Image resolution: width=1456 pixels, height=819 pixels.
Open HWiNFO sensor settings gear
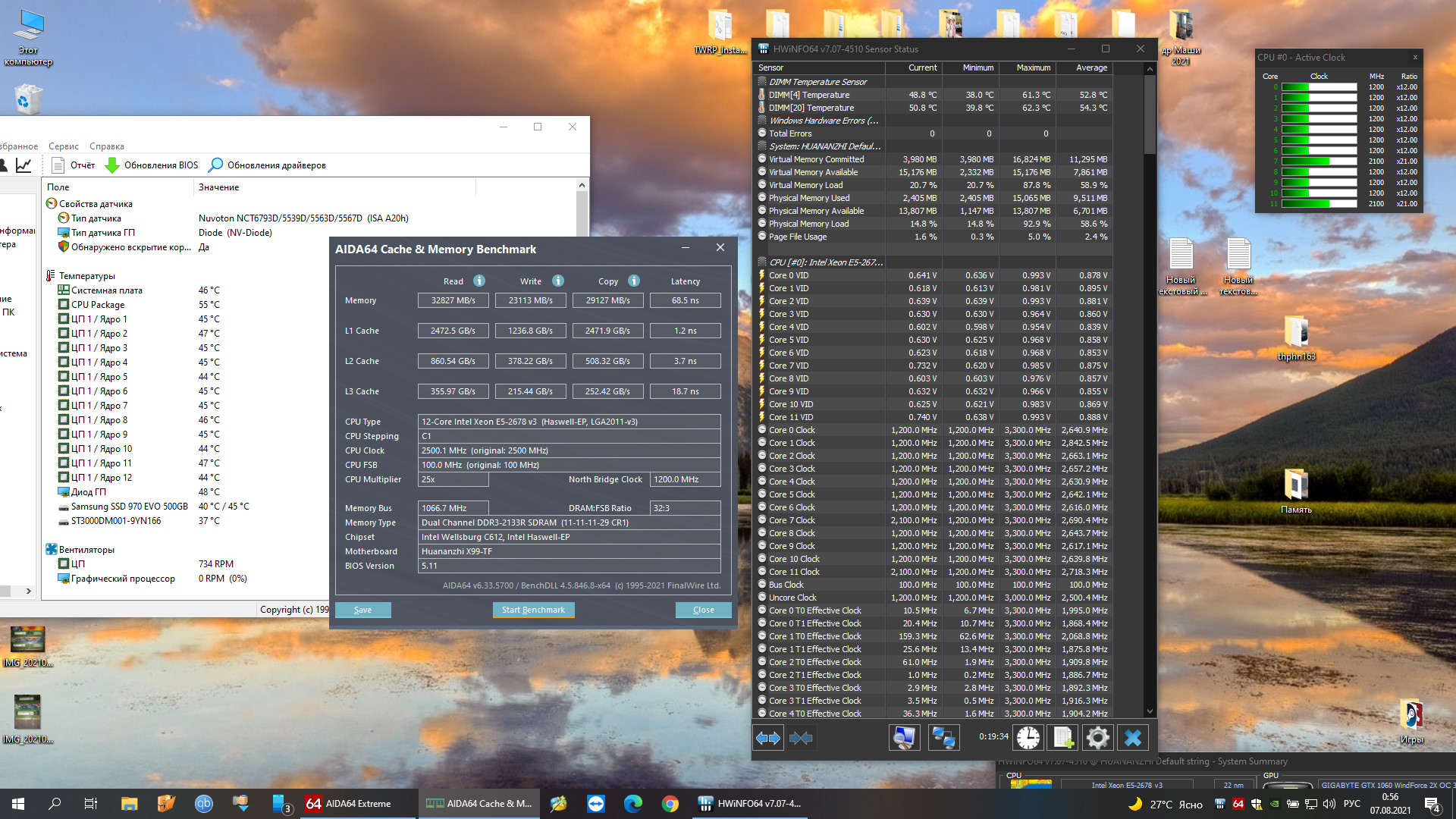pos(1097,737)
